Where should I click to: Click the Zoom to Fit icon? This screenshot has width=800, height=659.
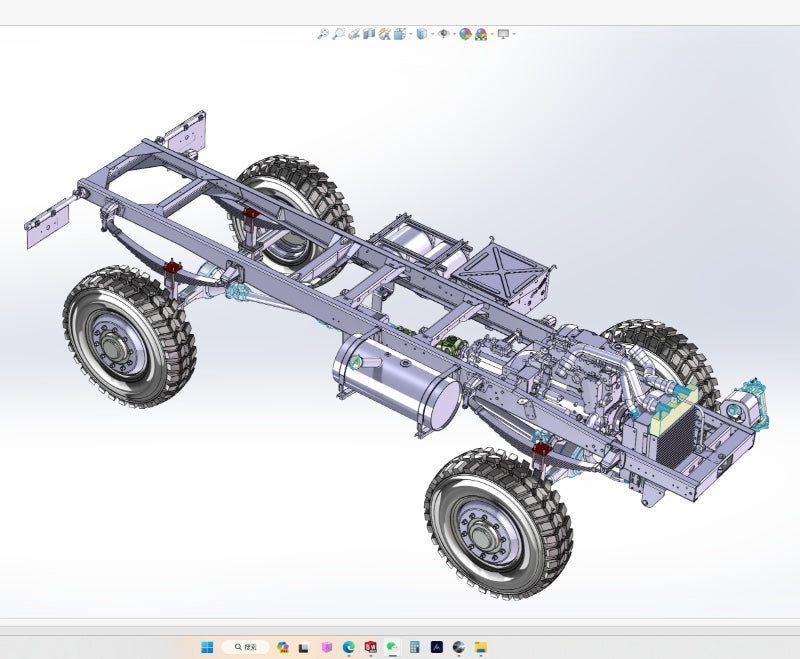(x=323, y=34)
